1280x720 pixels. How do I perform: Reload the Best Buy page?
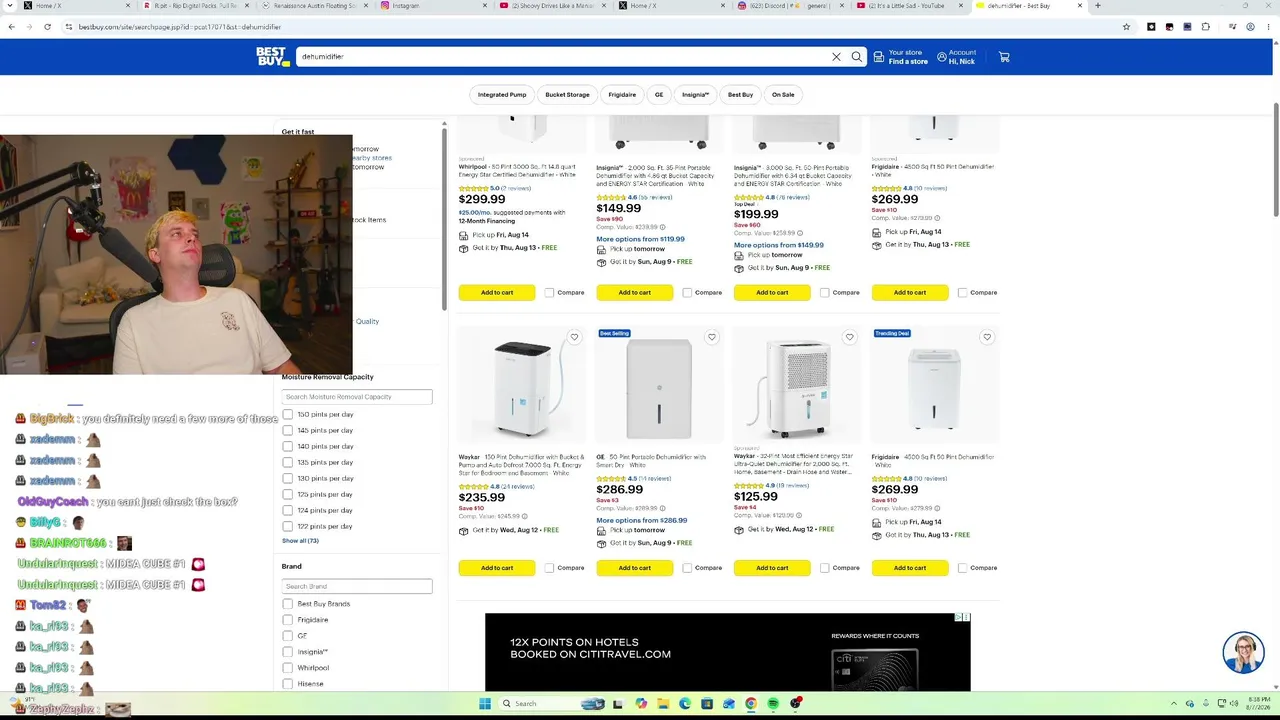(x=47, y=27)
